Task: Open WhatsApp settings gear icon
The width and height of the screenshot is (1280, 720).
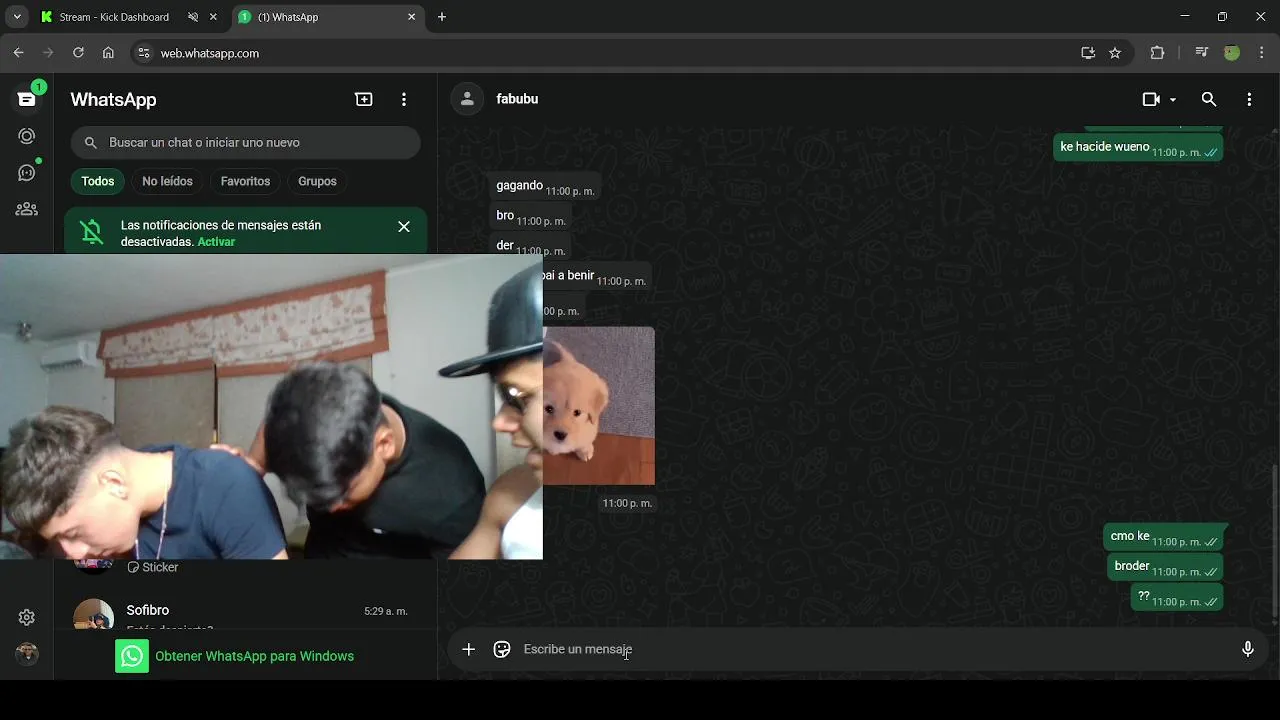Action: 27,617
